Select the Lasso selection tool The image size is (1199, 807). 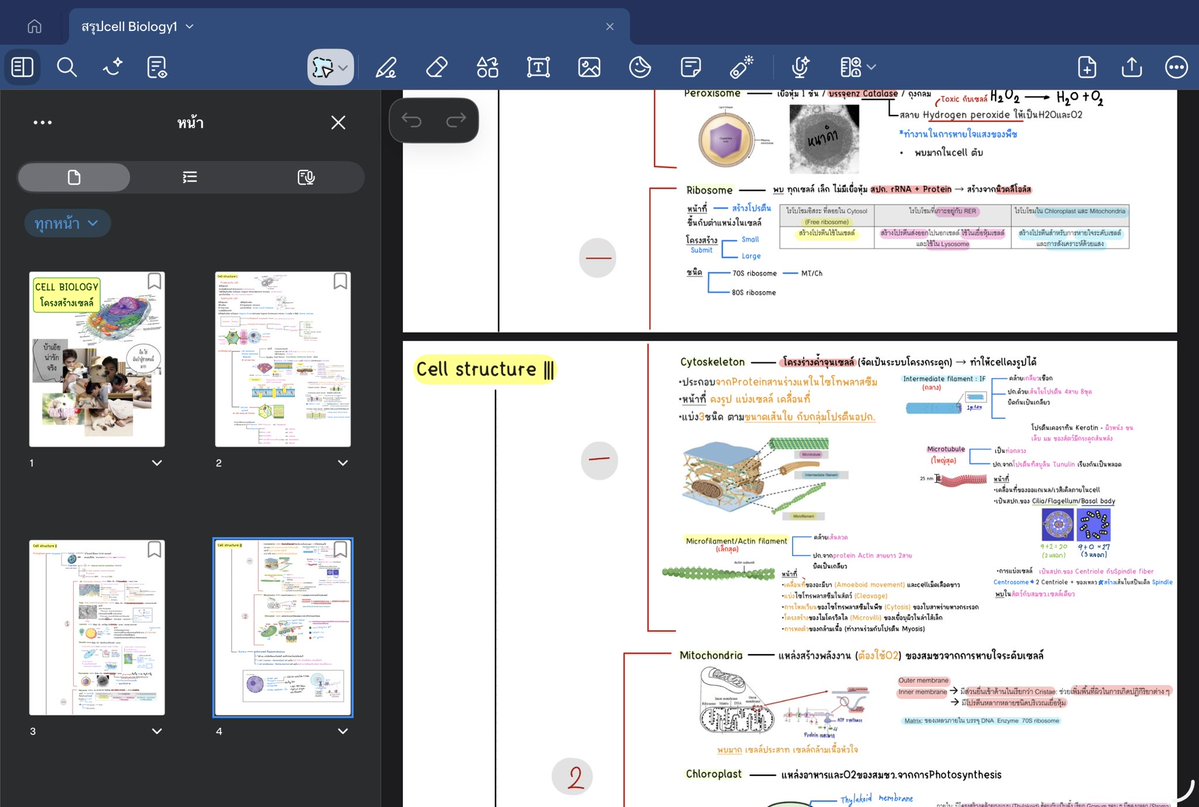[323, 67]
